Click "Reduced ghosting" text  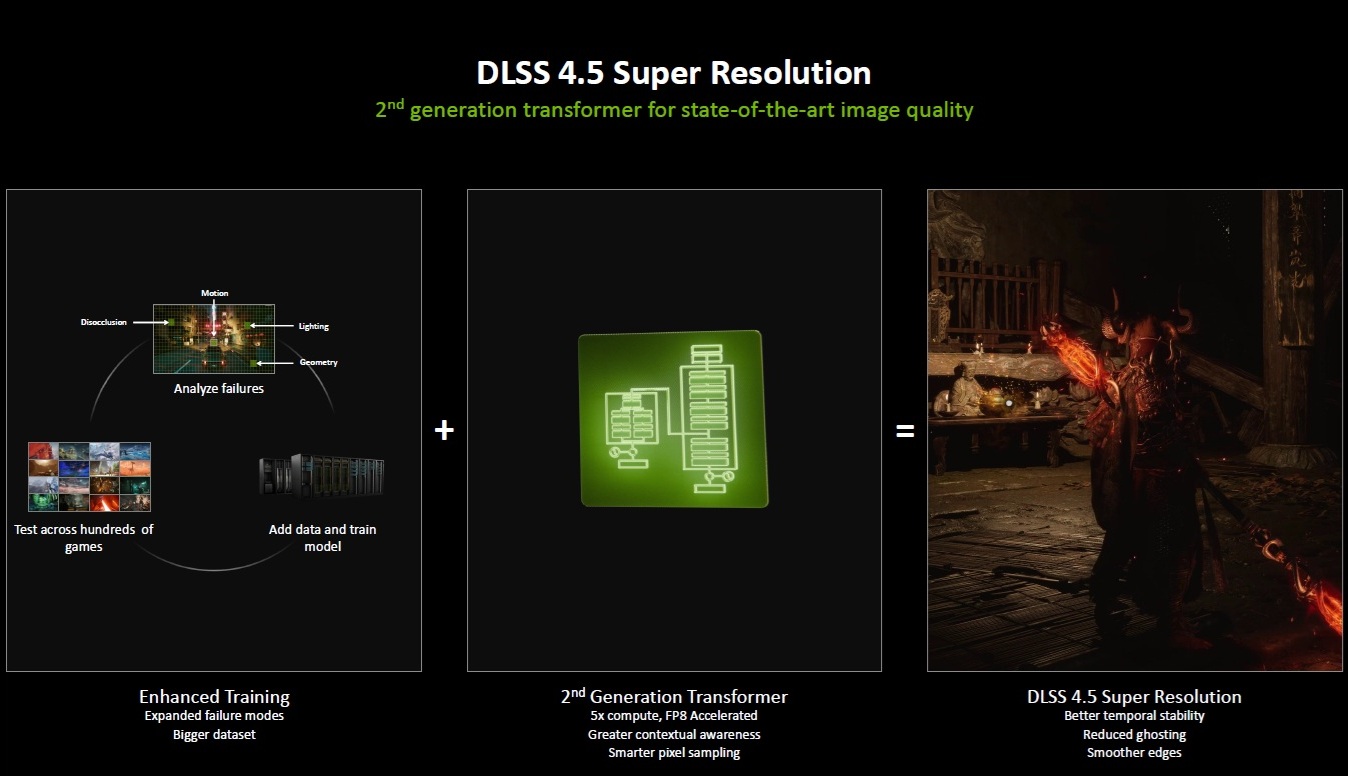(1134, 735)
